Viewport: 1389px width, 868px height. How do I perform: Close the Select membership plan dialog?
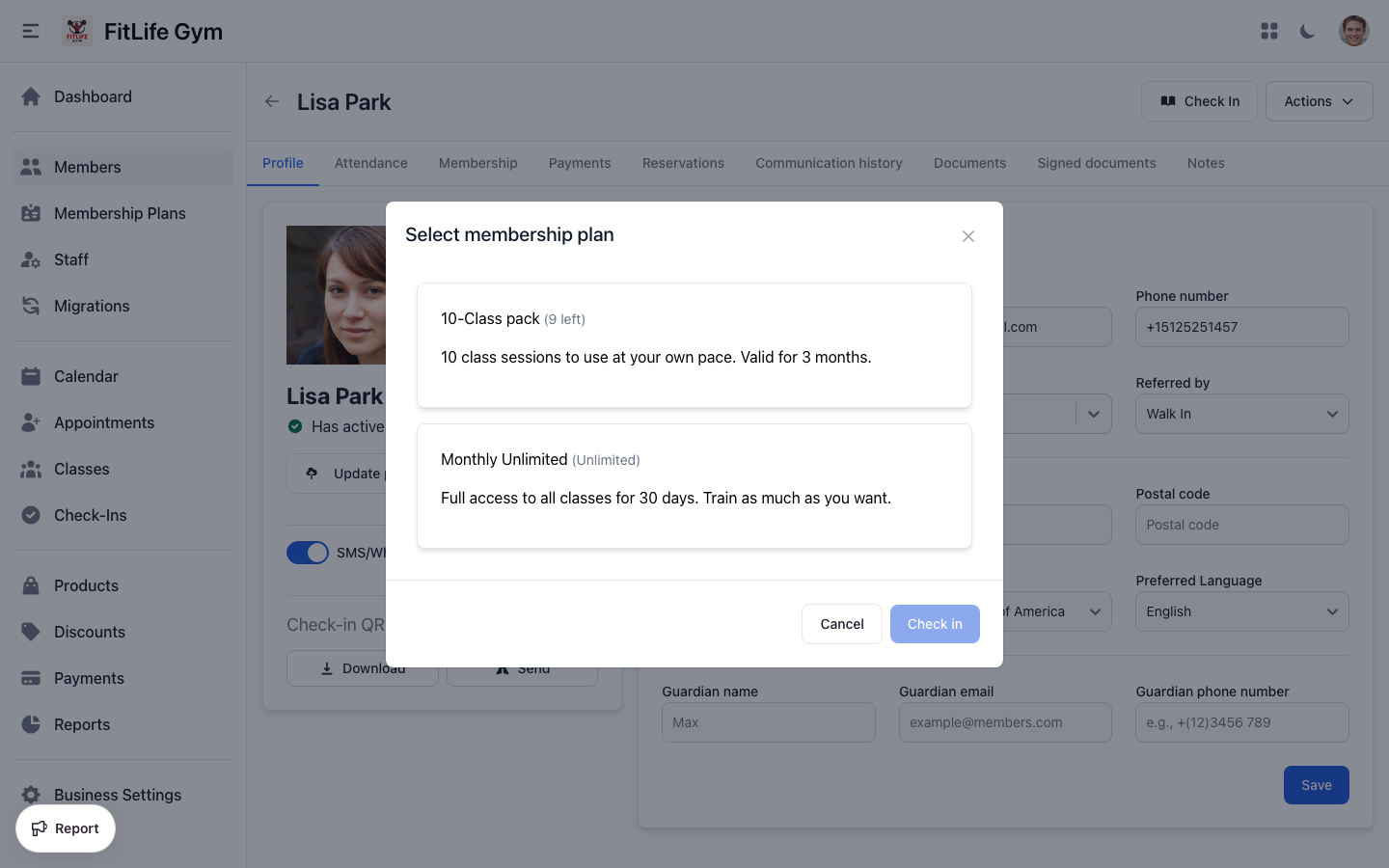point(967,236)
